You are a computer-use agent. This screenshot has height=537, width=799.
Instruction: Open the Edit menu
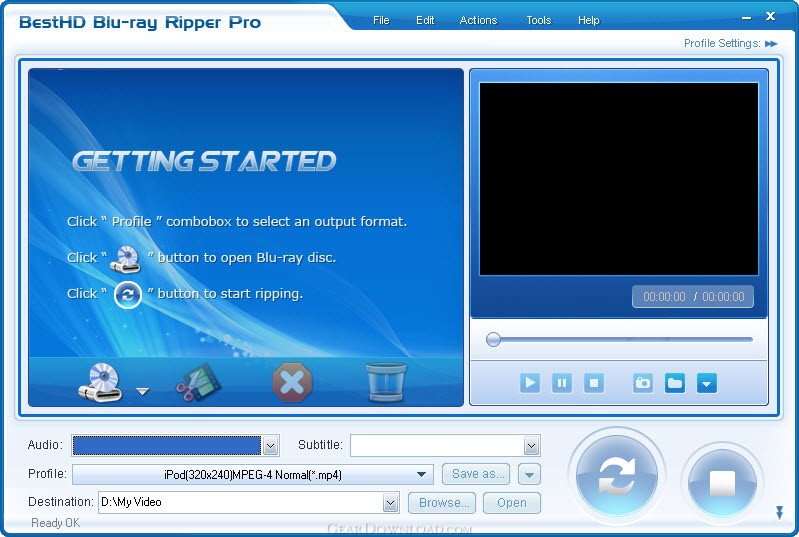click(425, 20)
